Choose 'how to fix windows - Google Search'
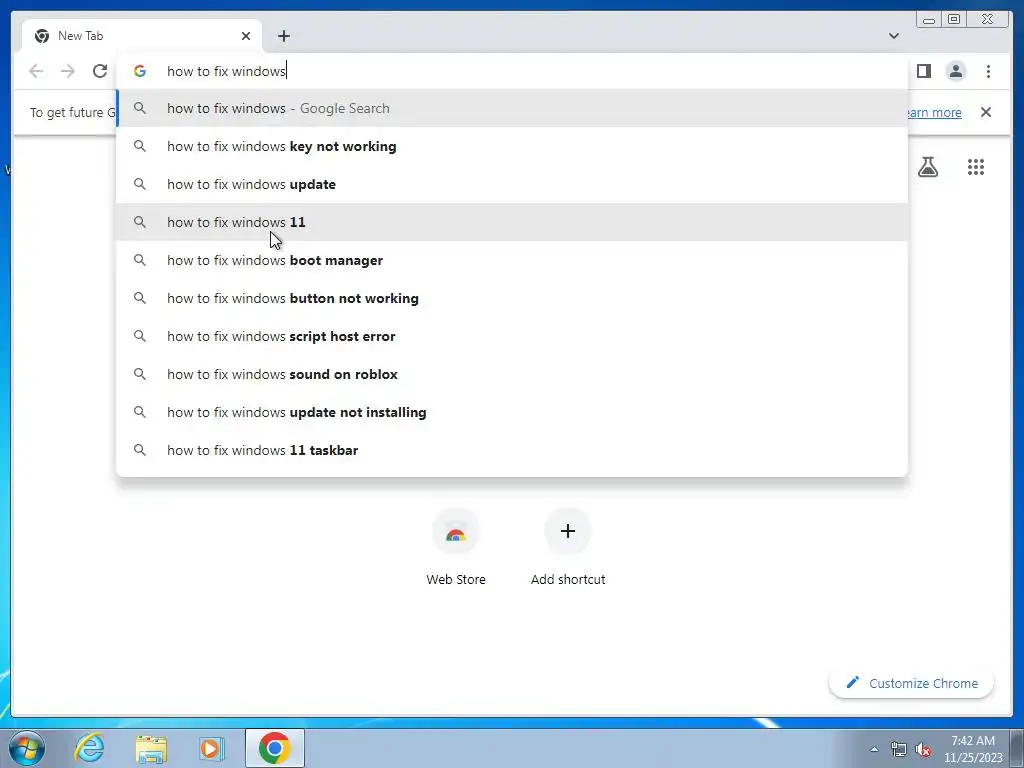Image resolution: width=1024 pixels, height=768 pixels. (x=512, y=108)
